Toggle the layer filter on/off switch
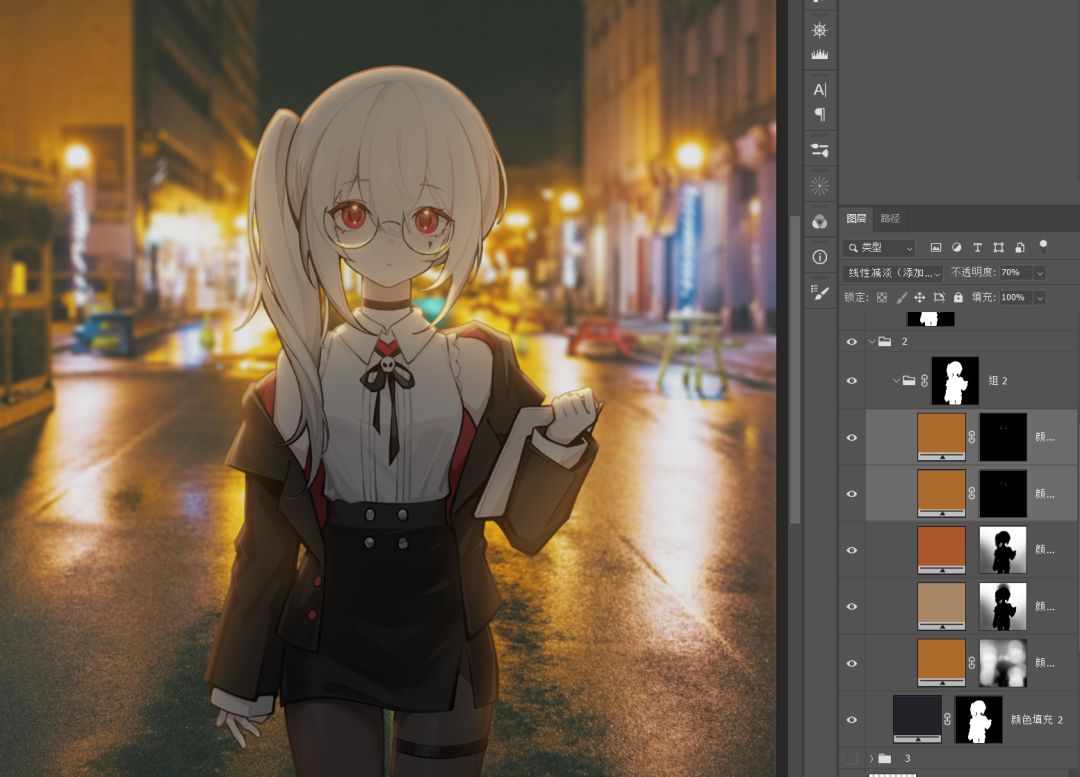The width and height of the screenshot is (1080, 777). (1043, 246)
